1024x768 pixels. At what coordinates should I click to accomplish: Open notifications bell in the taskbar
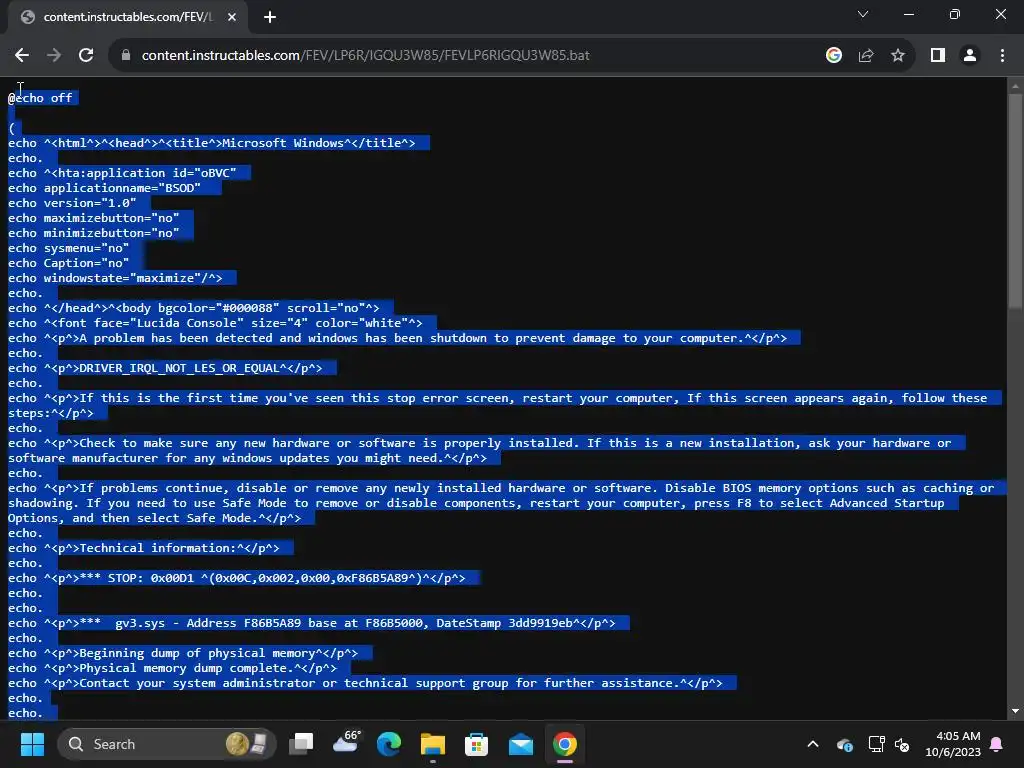click(x=997, y=744)
